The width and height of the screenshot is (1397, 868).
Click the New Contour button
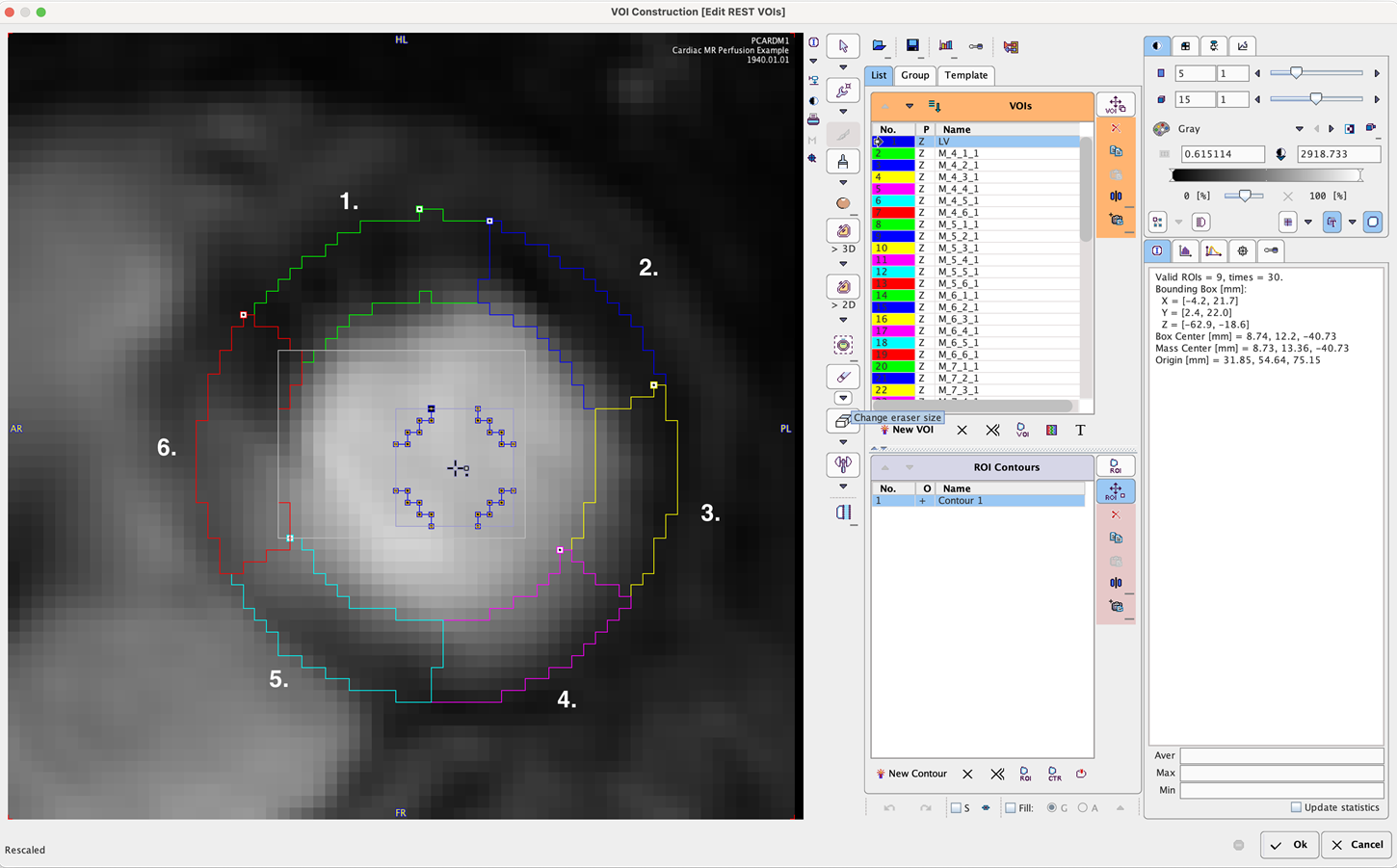tap(910, 774)
